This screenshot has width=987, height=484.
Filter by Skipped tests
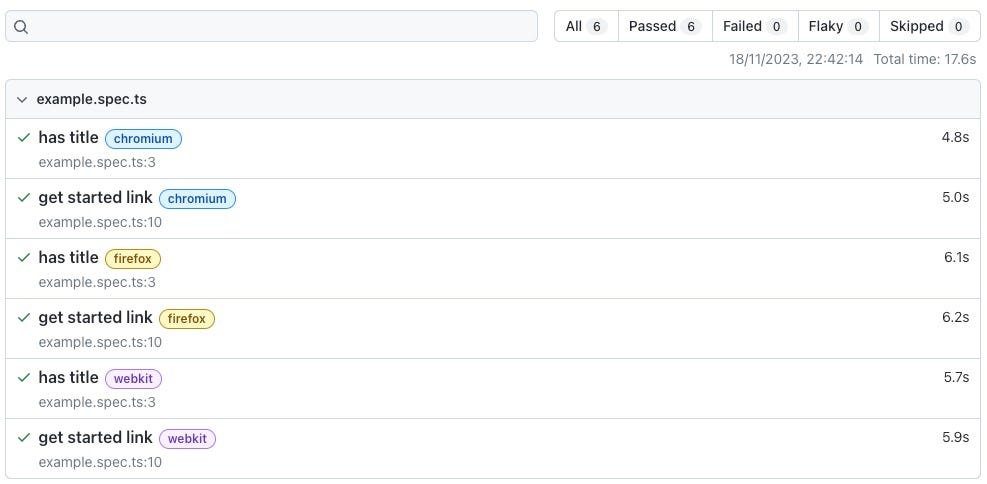pyautogui.click(x=930, y=26)
